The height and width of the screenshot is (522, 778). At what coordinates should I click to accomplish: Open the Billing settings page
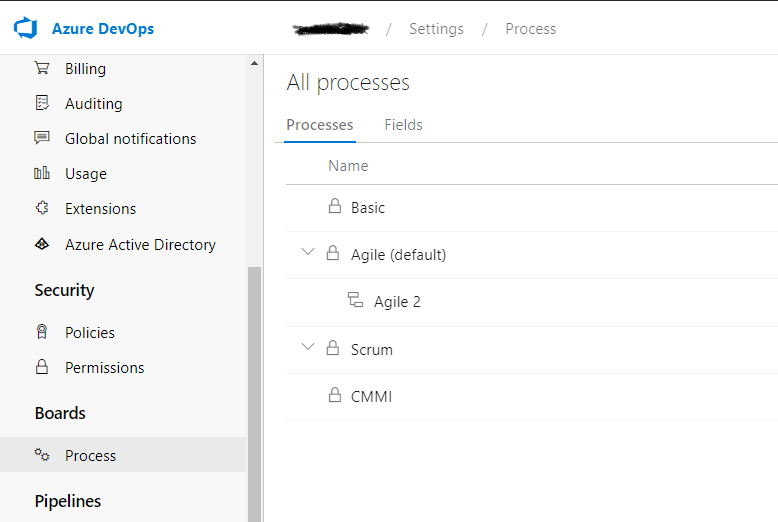tap(85, 68)
